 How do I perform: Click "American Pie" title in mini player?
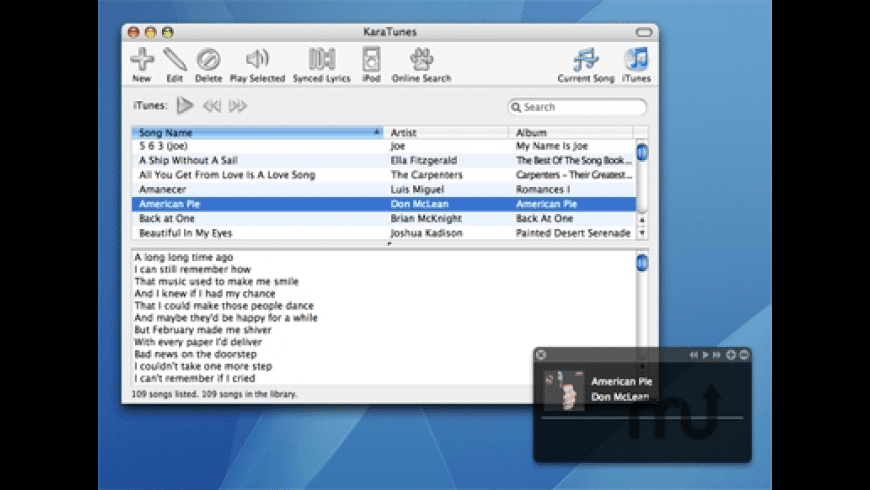[621, 381]
